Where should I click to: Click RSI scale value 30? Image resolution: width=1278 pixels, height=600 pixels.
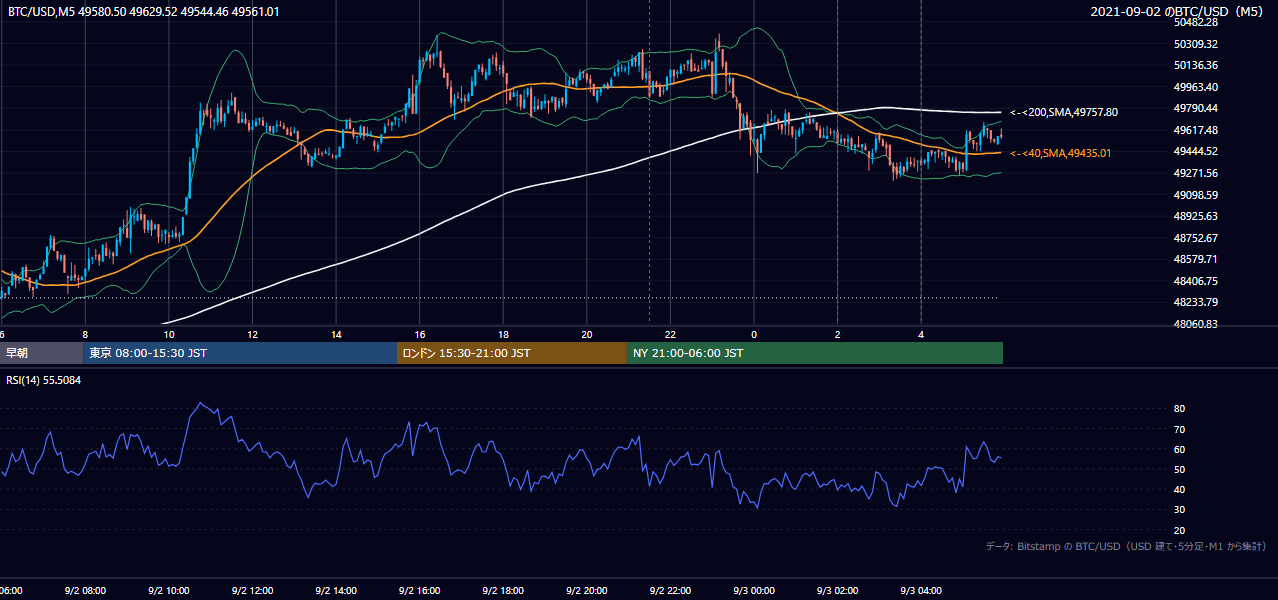tap(1179, 510)
